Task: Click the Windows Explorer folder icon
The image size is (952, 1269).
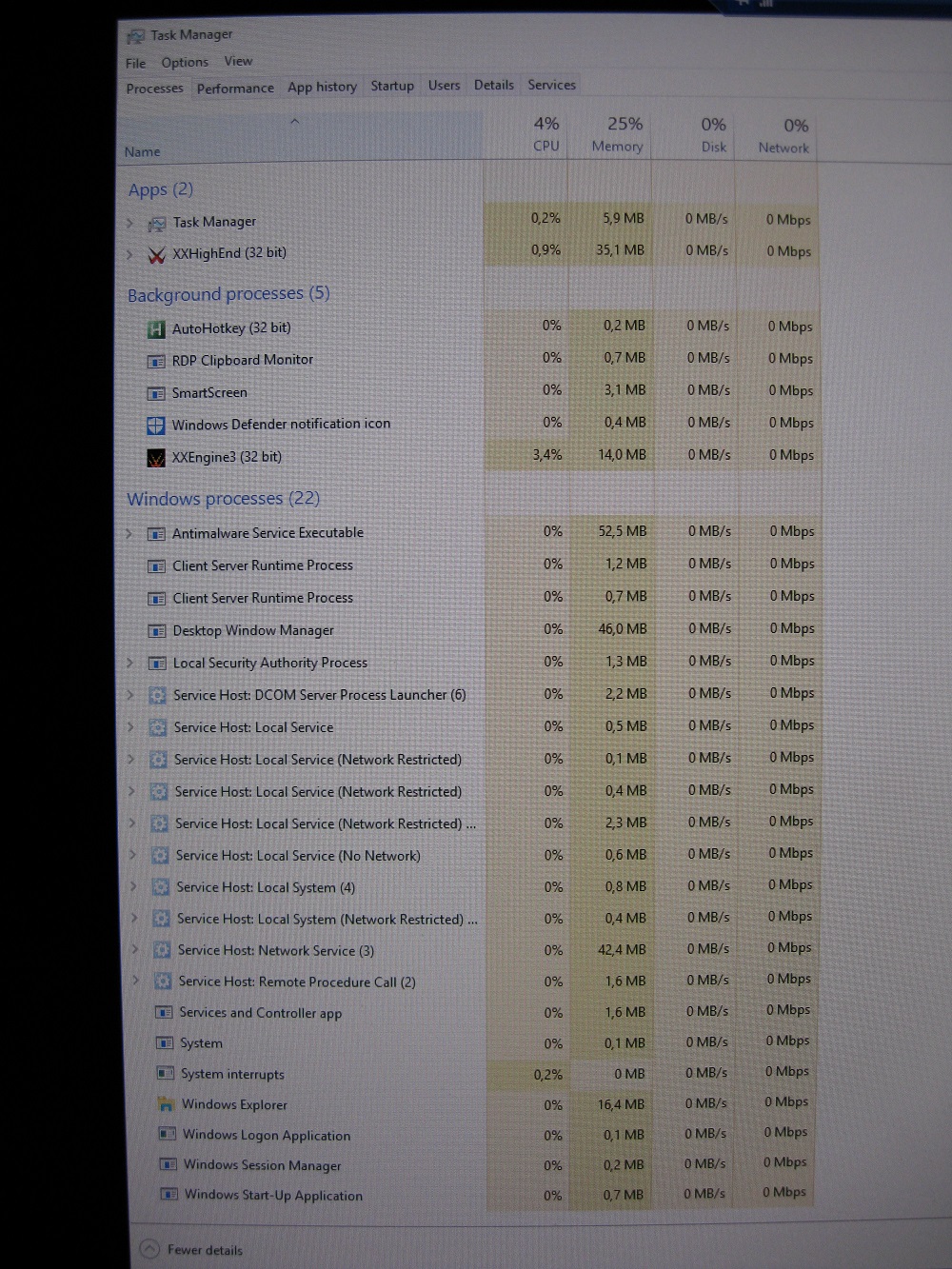Action: click(x=167, y=1104)
